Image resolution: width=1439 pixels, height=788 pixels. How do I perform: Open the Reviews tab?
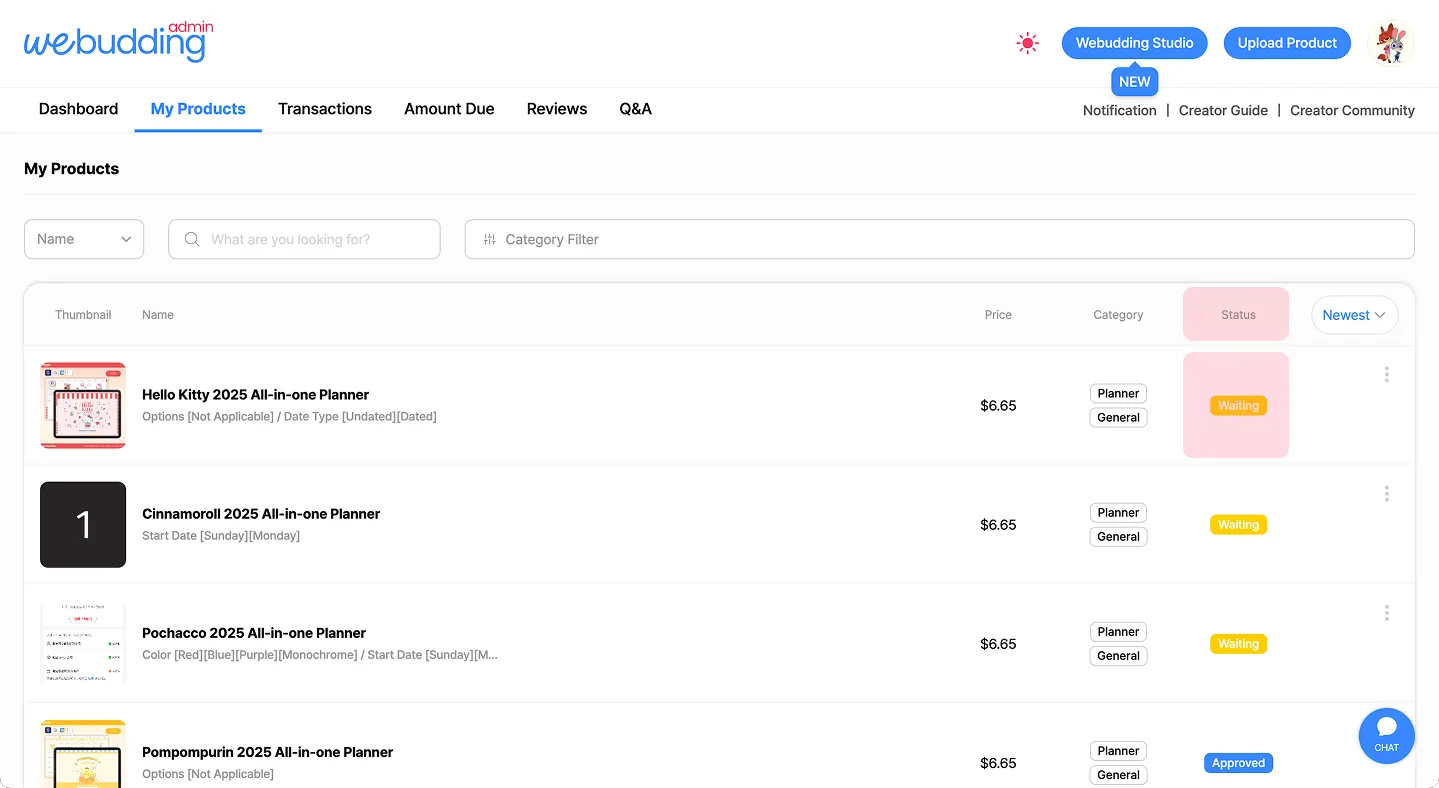point(557,109)
